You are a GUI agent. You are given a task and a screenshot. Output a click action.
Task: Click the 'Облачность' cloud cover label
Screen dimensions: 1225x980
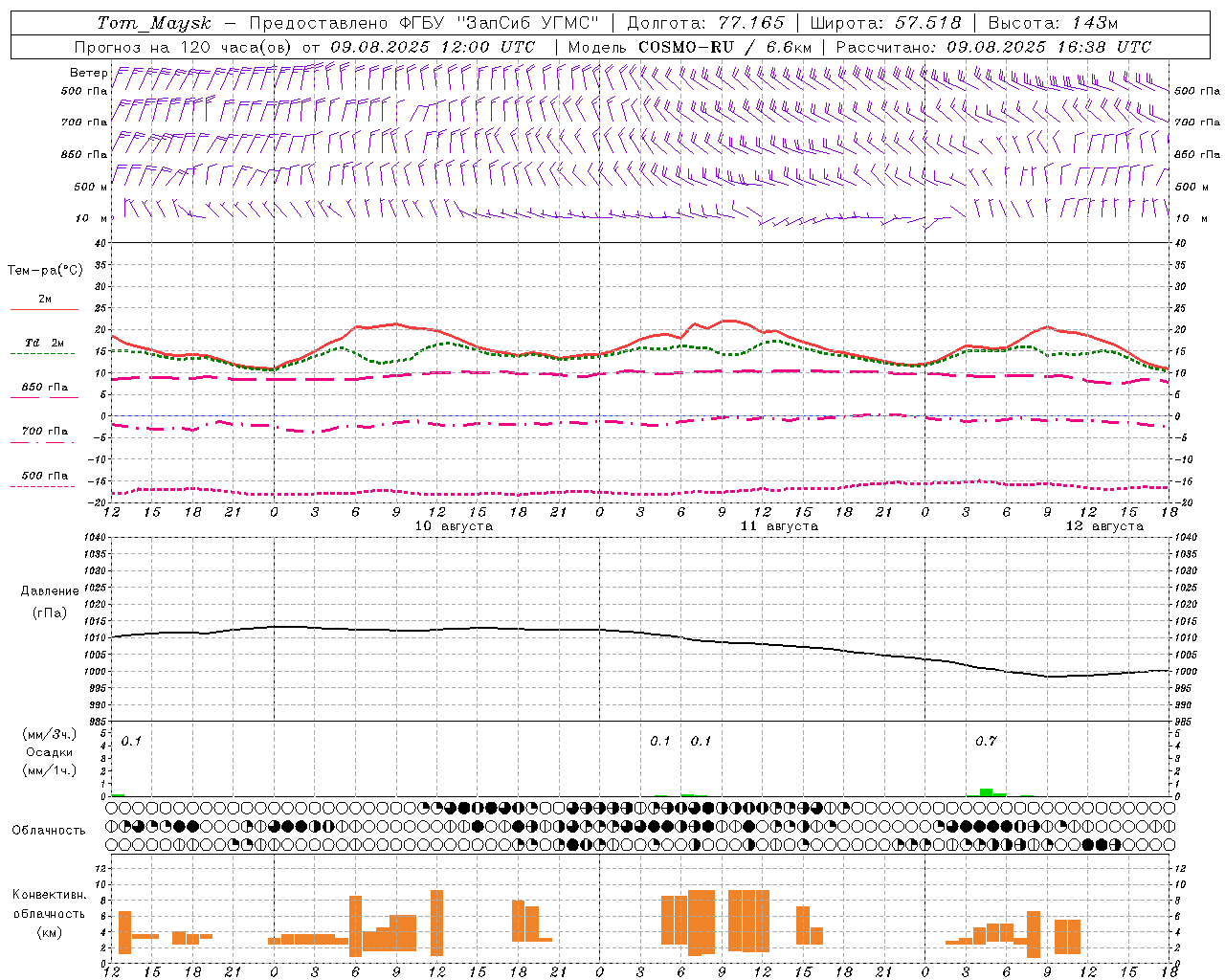[49, 831]
